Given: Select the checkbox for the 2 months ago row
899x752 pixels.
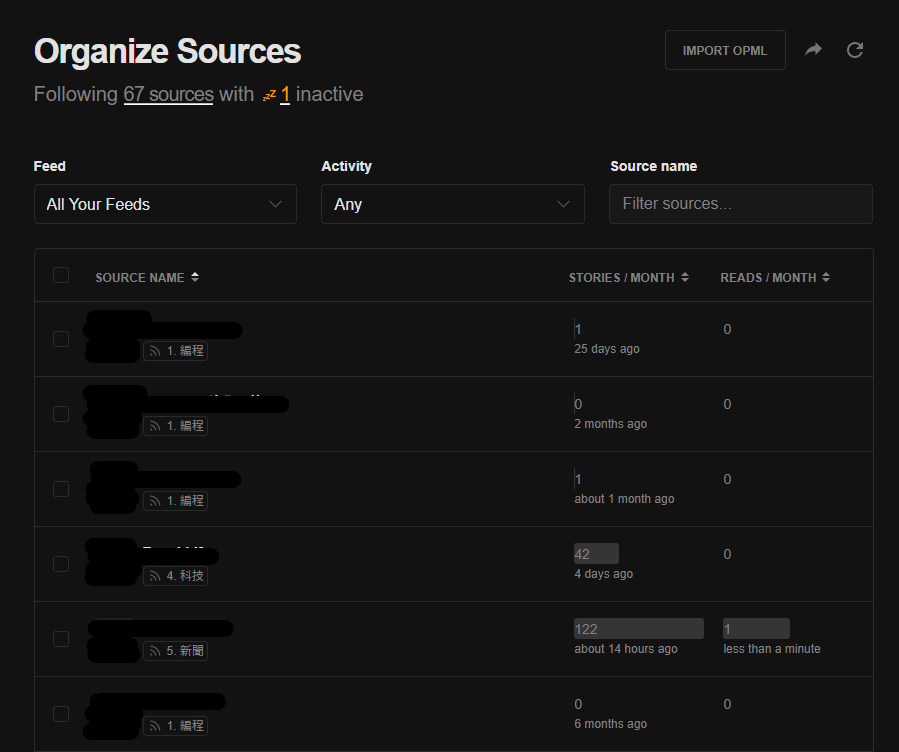Looking at the screenshot, I should (x=61, y=414).
